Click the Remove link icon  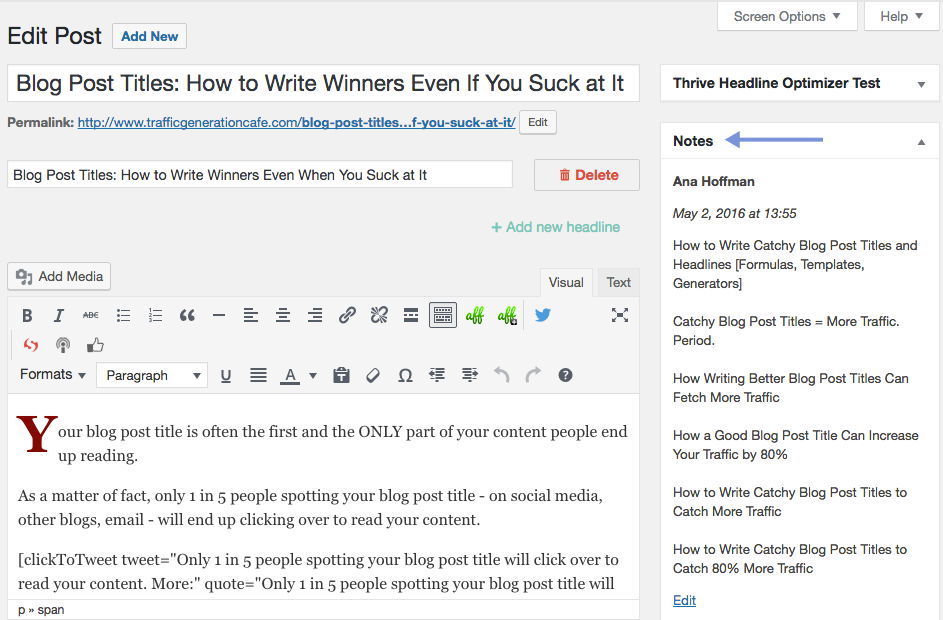coord(379,315)
